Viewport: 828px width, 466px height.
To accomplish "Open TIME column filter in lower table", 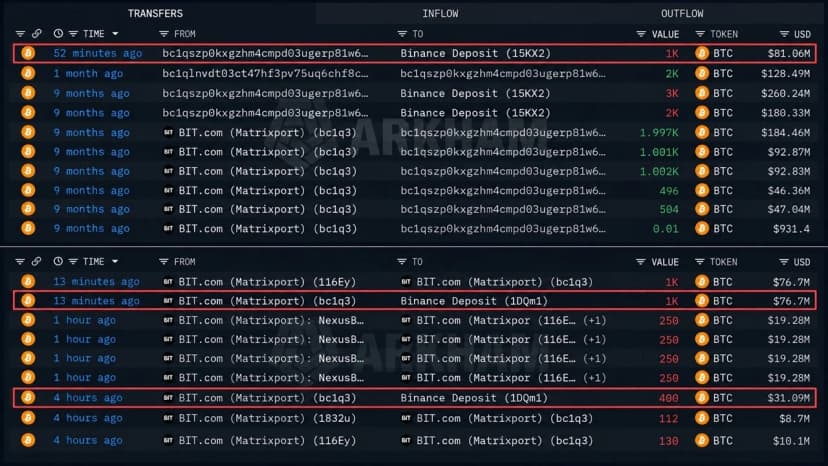I will click(73, 262).
